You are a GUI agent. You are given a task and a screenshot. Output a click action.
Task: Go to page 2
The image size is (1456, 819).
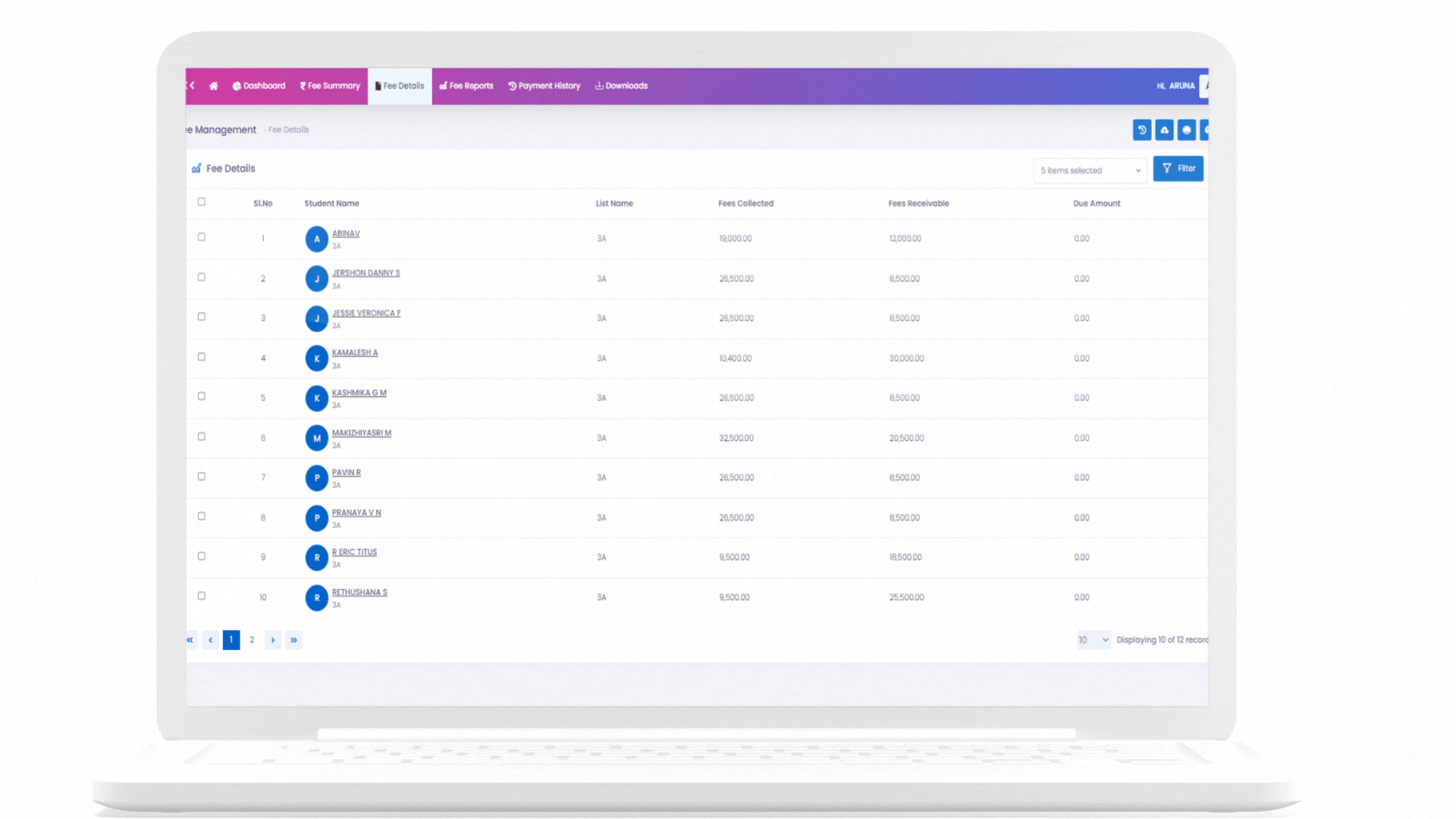coord(252,640)
